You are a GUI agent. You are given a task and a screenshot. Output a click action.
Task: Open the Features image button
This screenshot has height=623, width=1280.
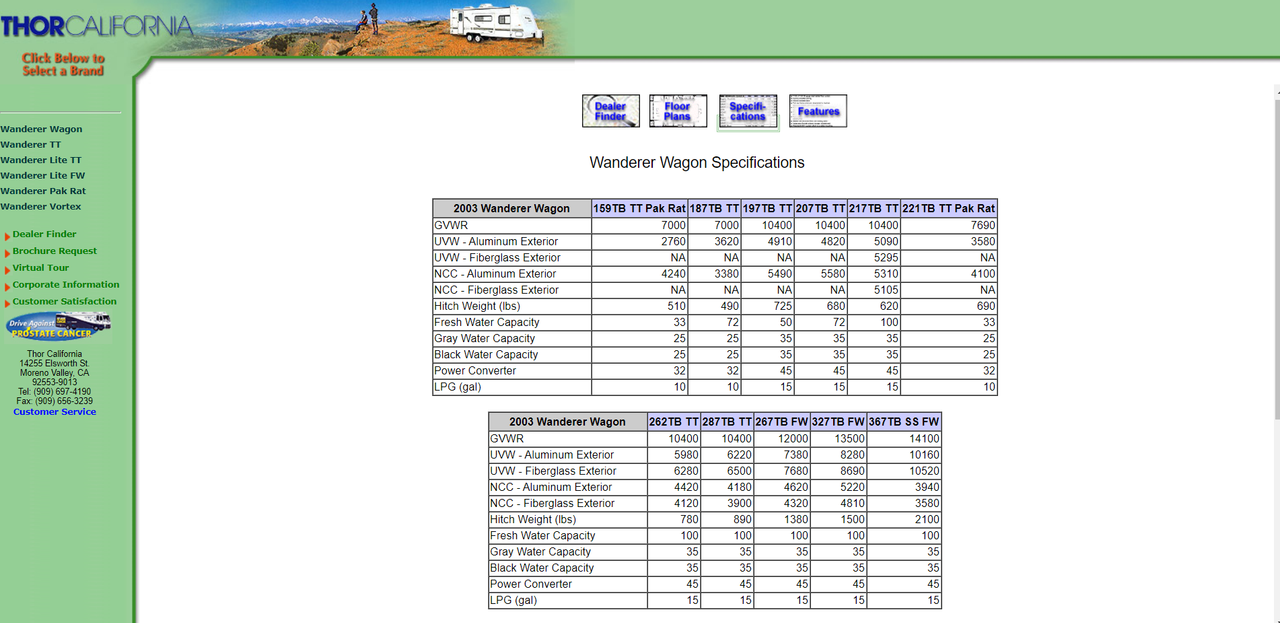coord(818,111)
